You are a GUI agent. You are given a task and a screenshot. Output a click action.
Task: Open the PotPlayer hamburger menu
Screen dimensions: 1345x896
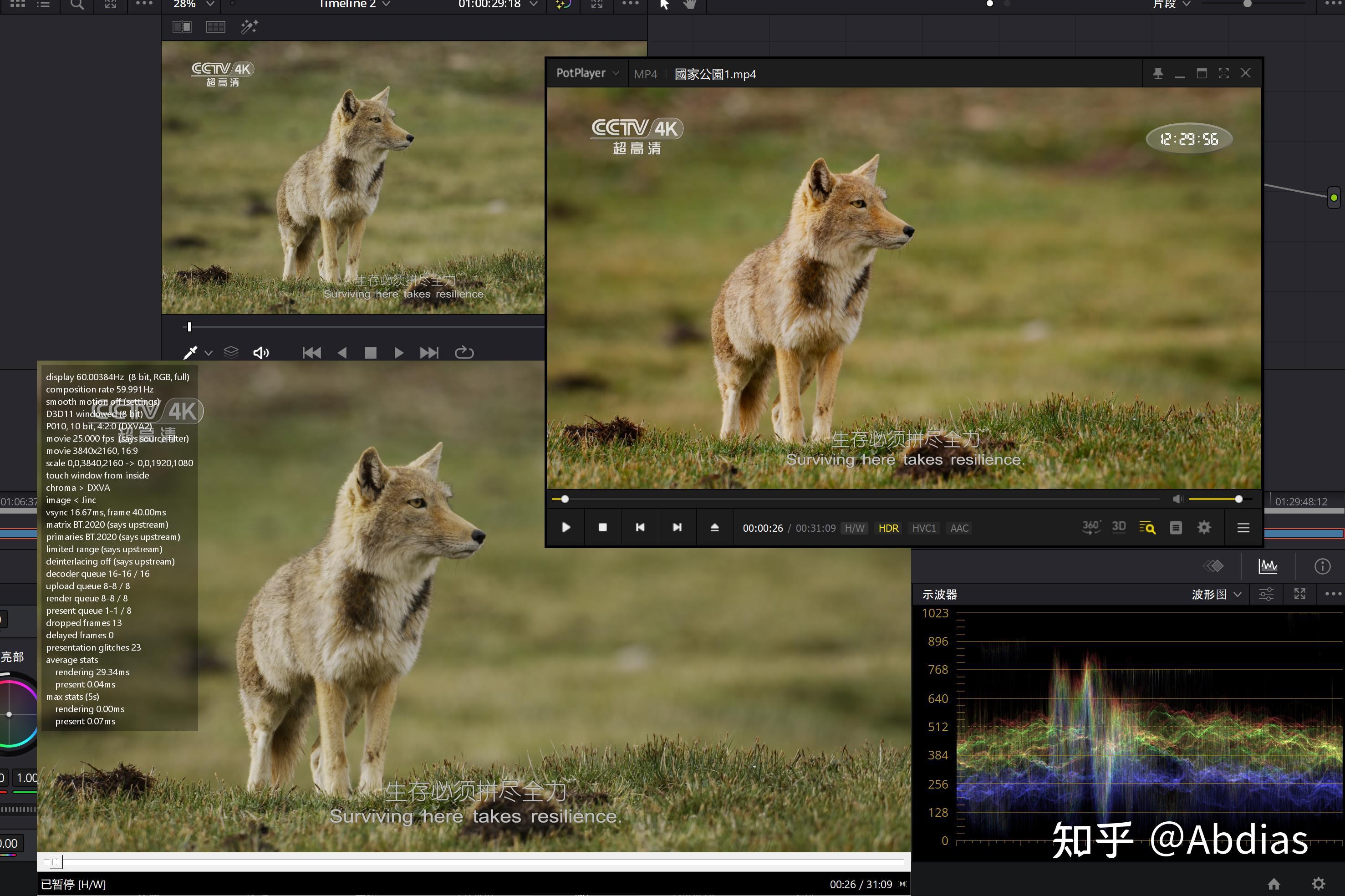(1243, 527)
